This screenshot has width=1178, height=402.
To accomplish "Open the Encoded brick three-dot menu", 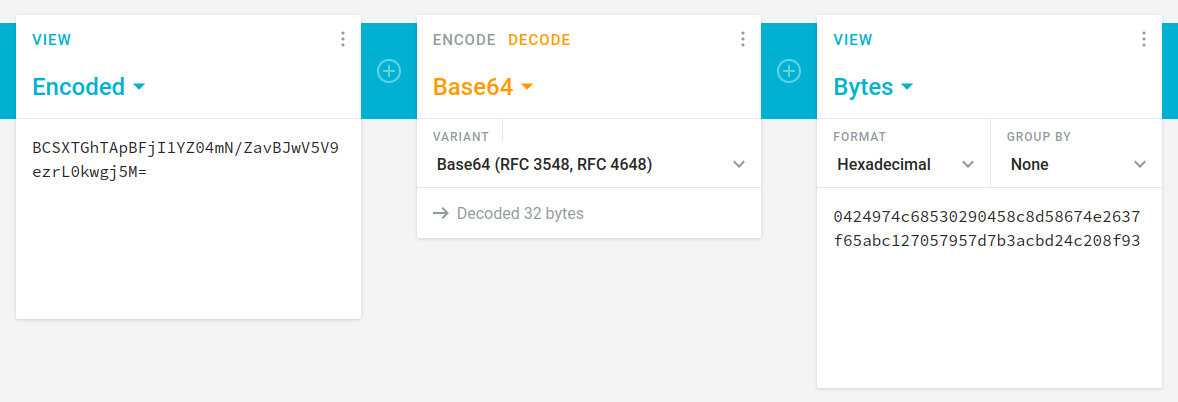I will click(343, 39).
